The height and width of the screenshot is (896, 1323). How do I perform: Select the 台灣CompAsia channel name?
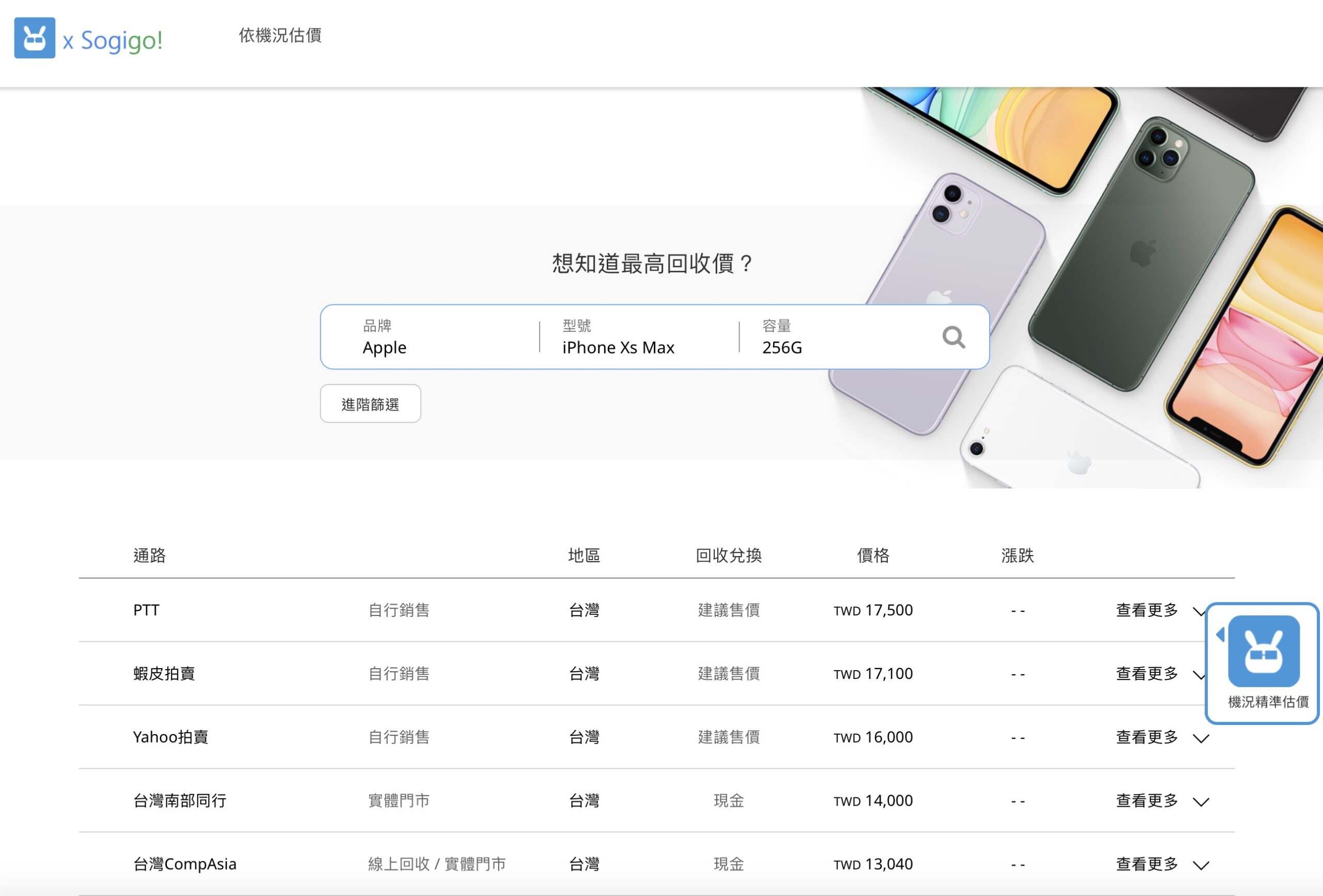tap(184, 864)
